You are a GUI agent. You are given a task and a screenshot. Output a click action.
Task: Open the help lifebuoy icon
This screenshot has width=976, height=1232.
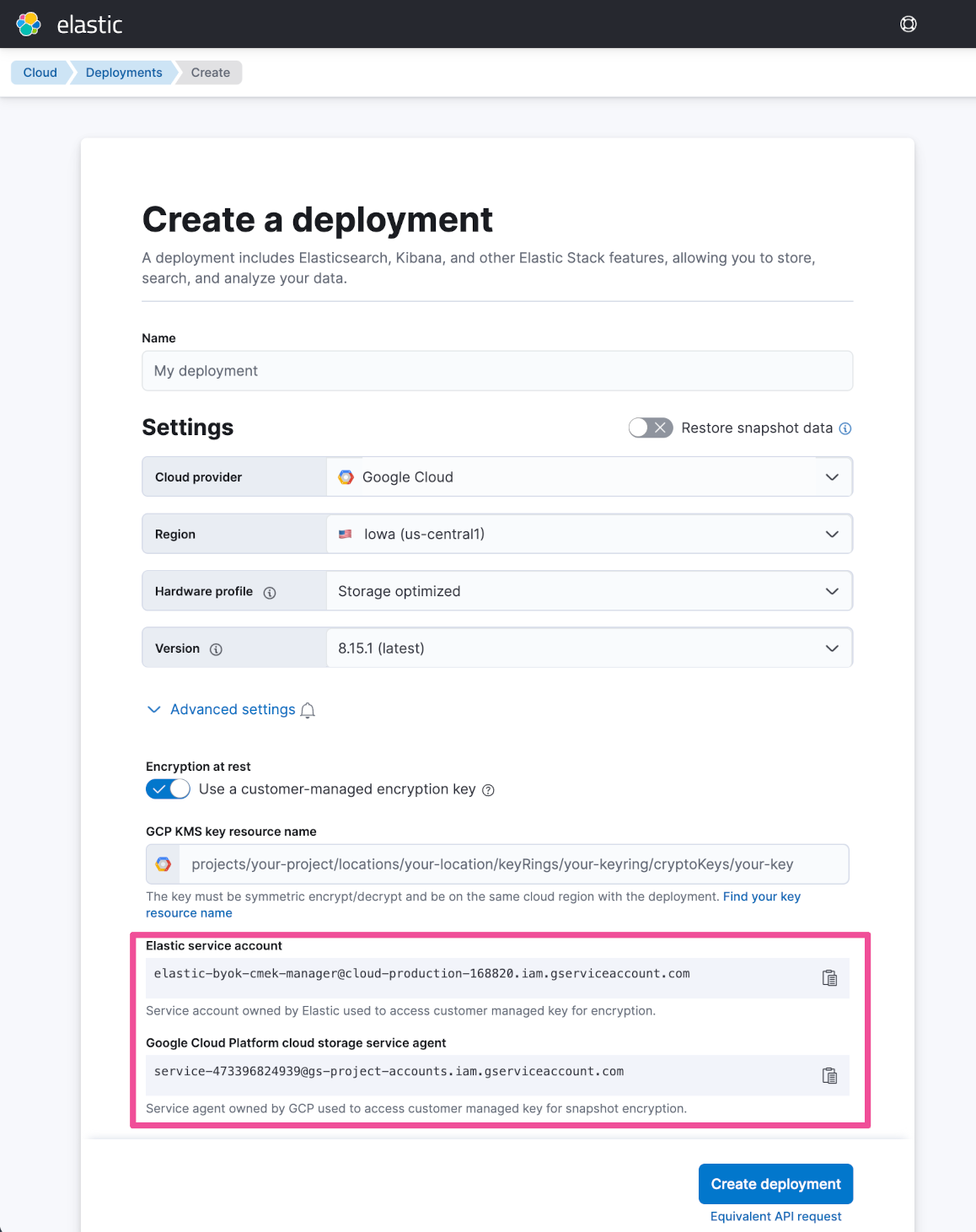coord(909,24)
